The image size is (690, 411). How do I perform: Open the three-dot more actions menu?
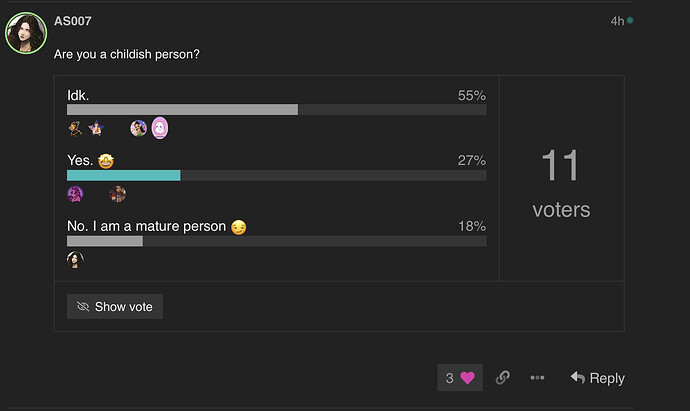point(537,378)
